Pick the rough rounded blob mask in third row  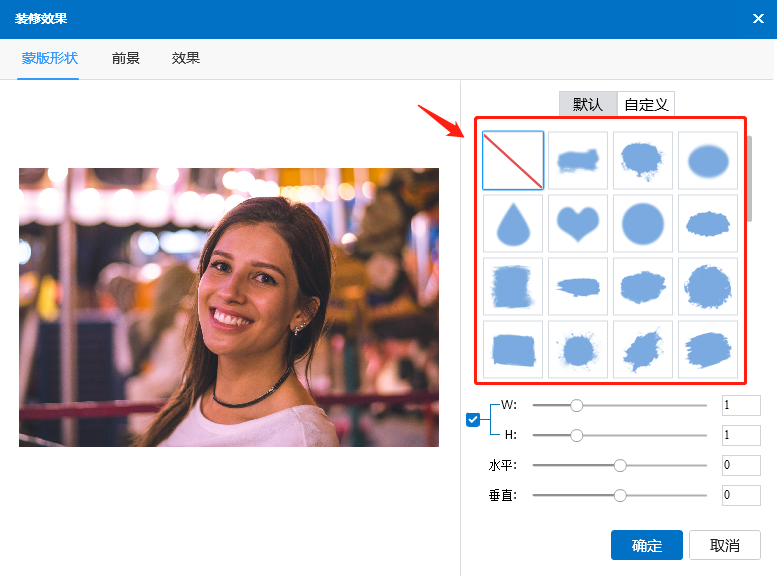(643, 287)
